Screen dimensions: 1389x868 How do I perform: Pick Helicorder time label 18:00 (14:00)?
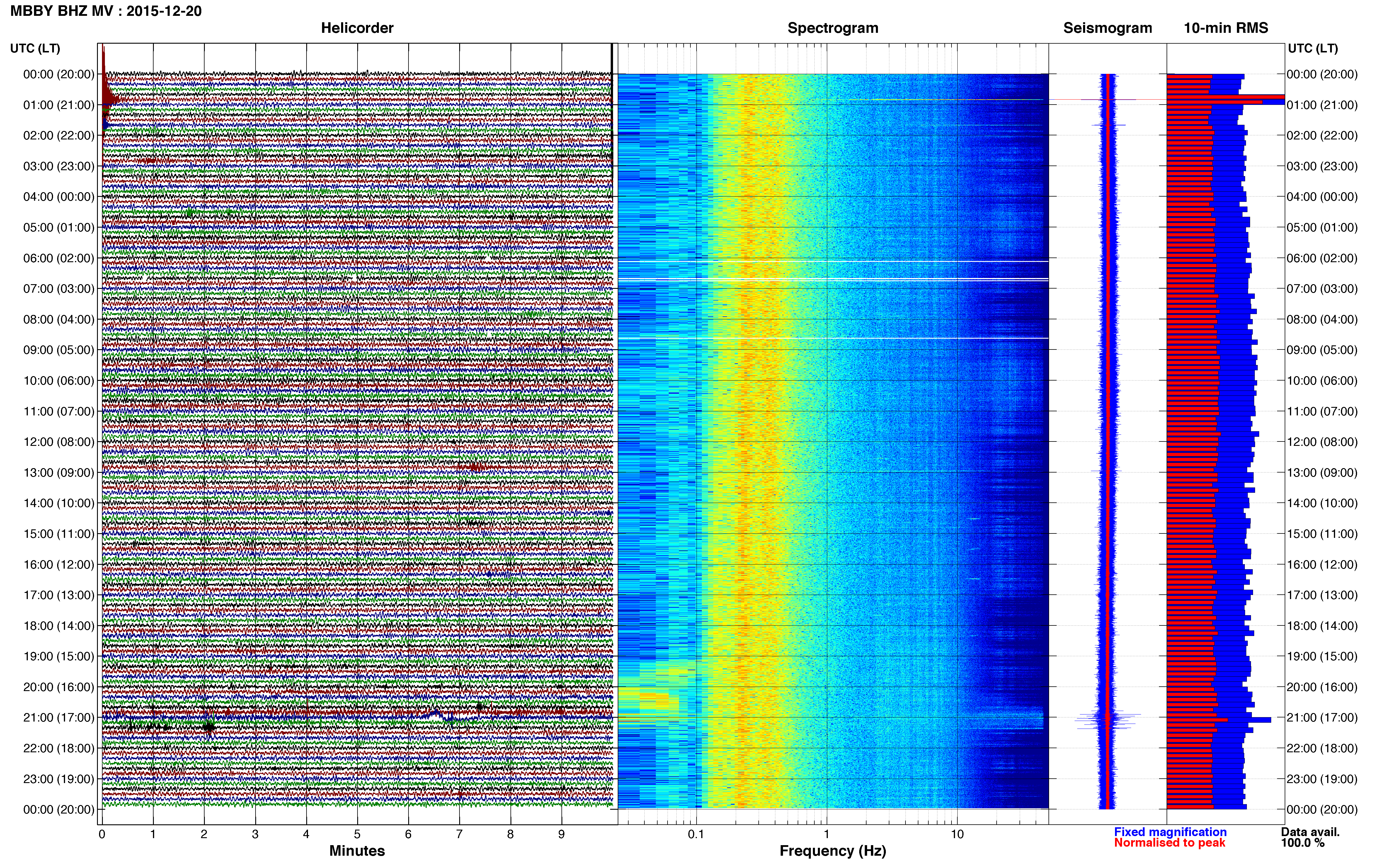tap(59, 626)
